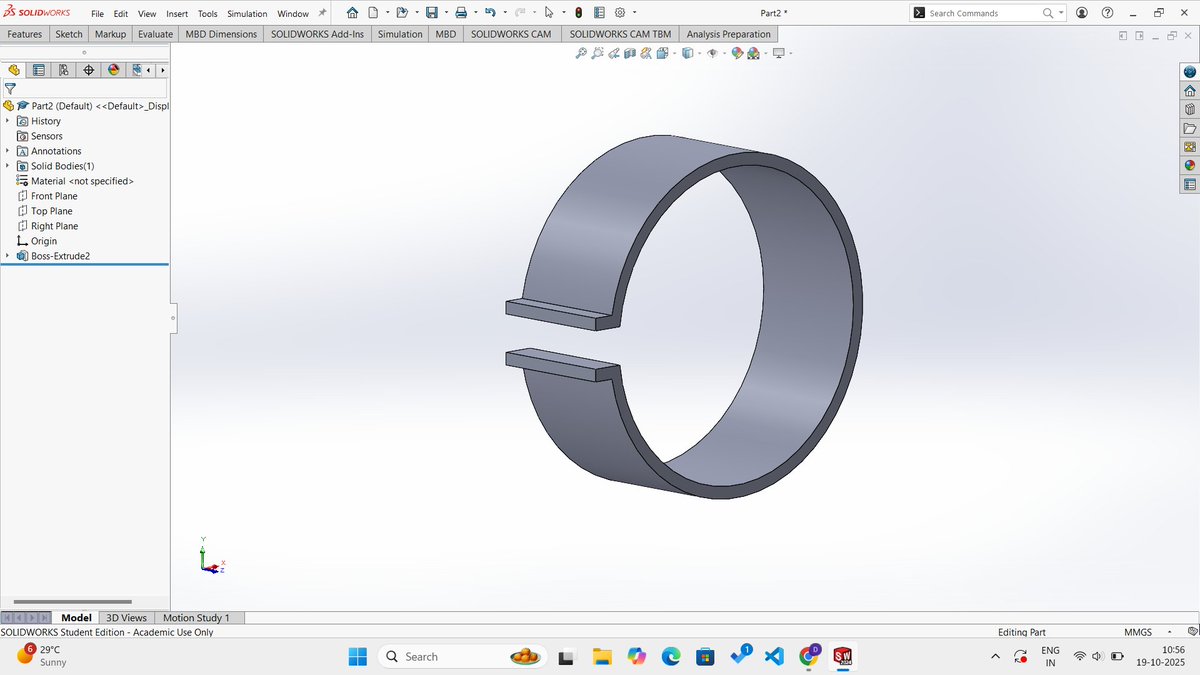Open the Insert menu

[x=176, y=14]
